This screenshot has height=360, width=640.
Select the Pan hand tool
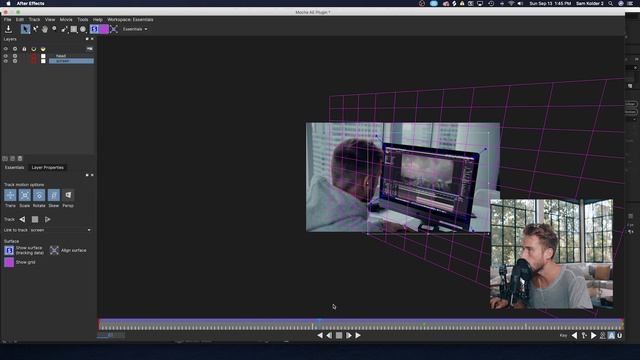(45, 29)
